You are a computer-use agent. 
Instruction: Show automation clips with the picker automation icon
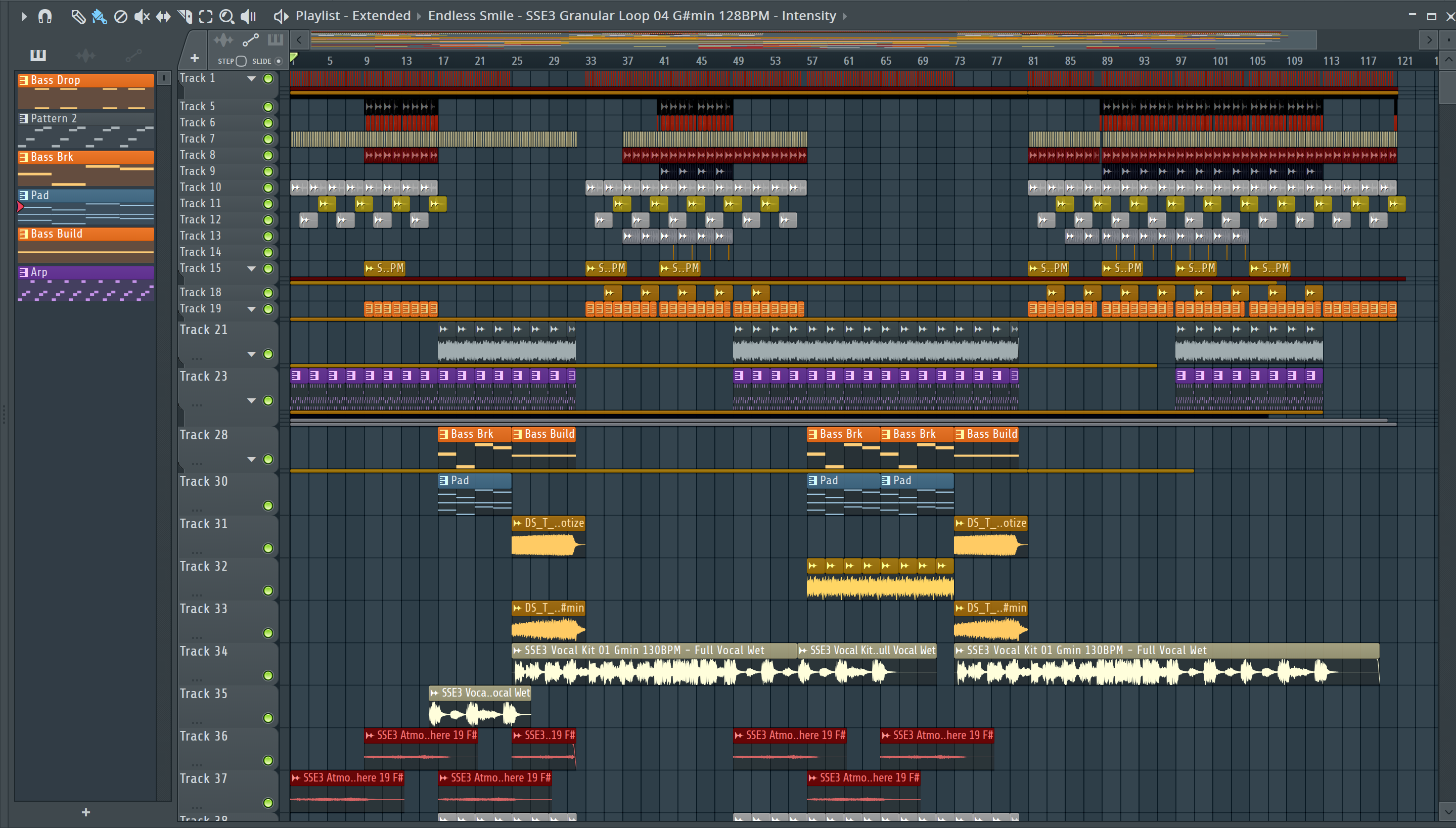click(x=133, y=55)
